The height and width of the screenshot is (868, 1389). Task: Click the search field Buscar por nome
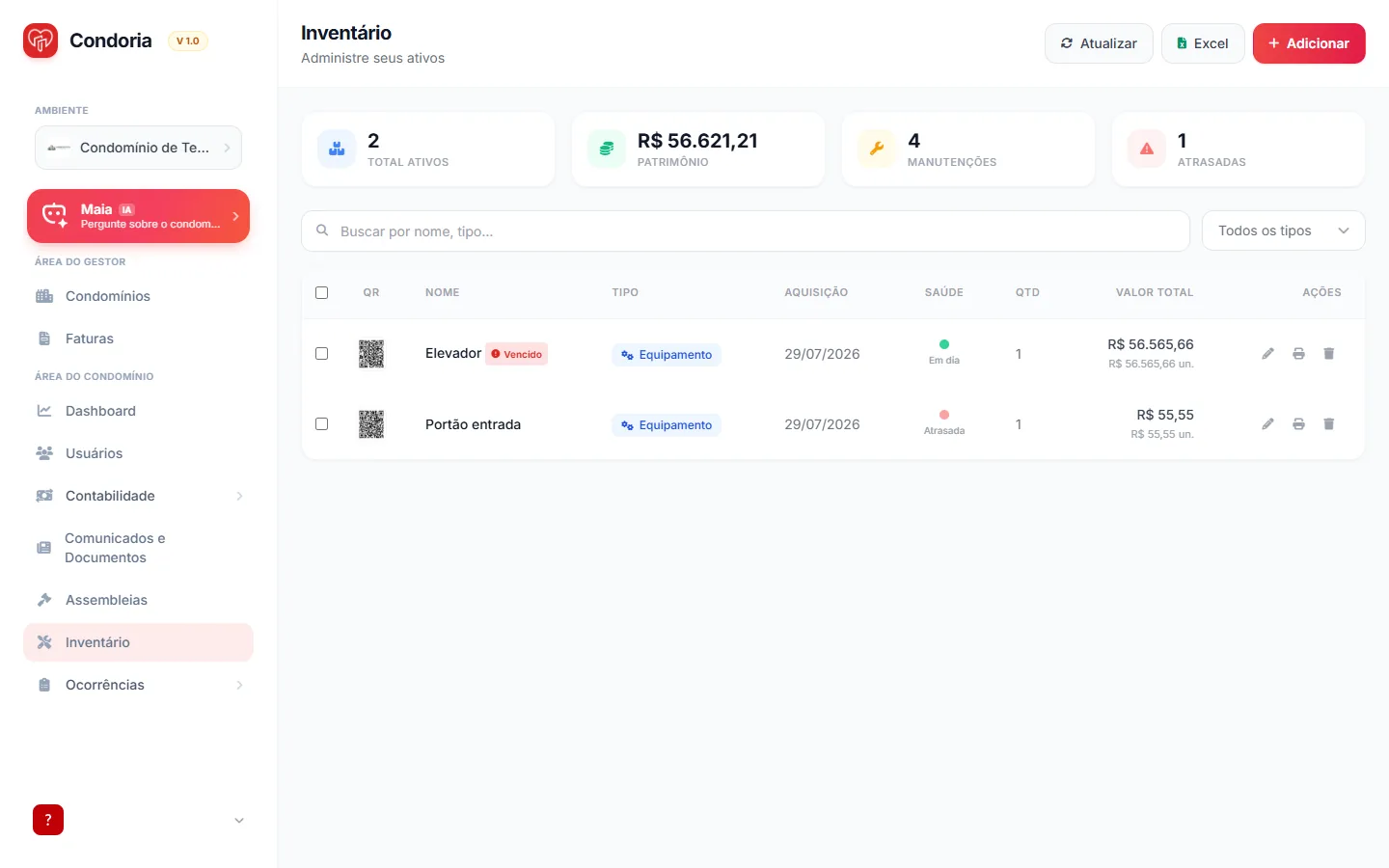tap(746, 231)
